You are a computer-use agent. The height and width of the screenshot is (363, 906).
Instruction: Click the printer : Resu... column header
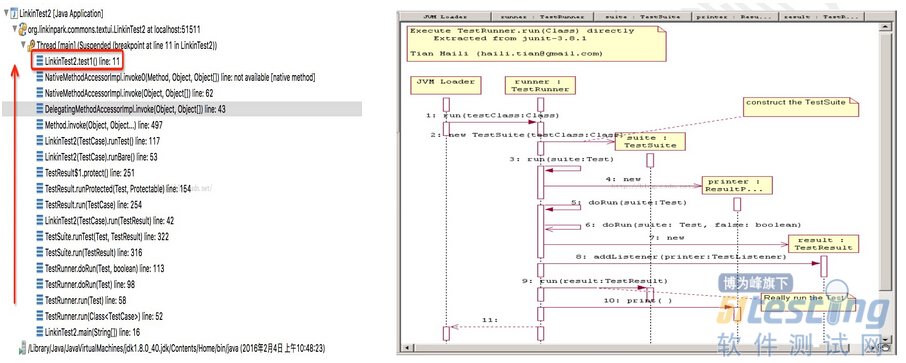(734, 16)
